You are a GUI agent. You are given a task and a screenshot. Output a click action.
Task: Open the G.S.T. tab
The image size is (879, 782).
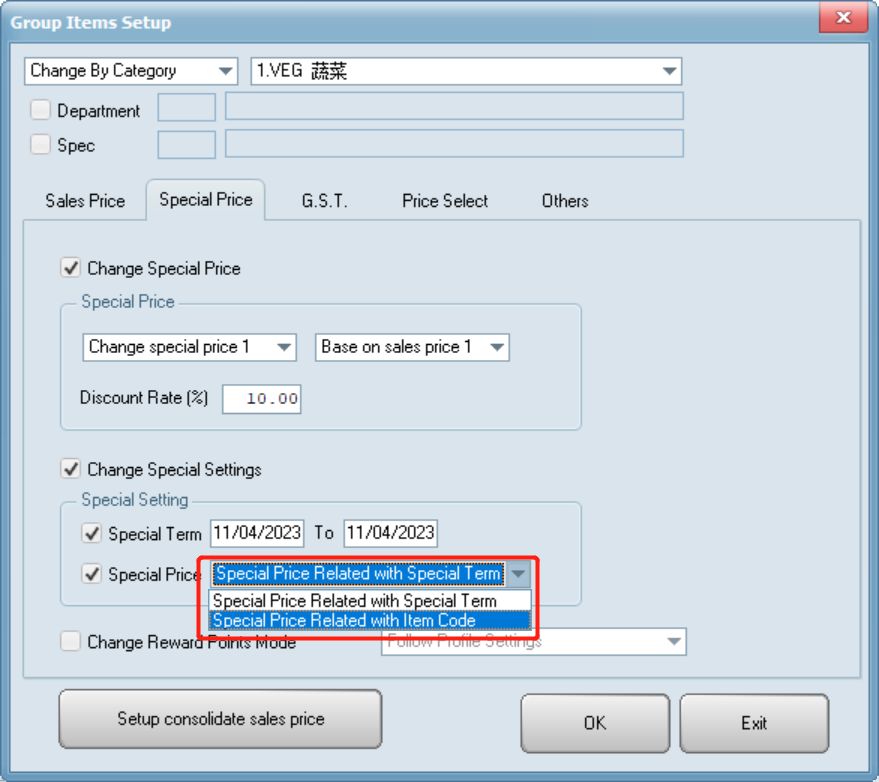click(x=324, y=201)
